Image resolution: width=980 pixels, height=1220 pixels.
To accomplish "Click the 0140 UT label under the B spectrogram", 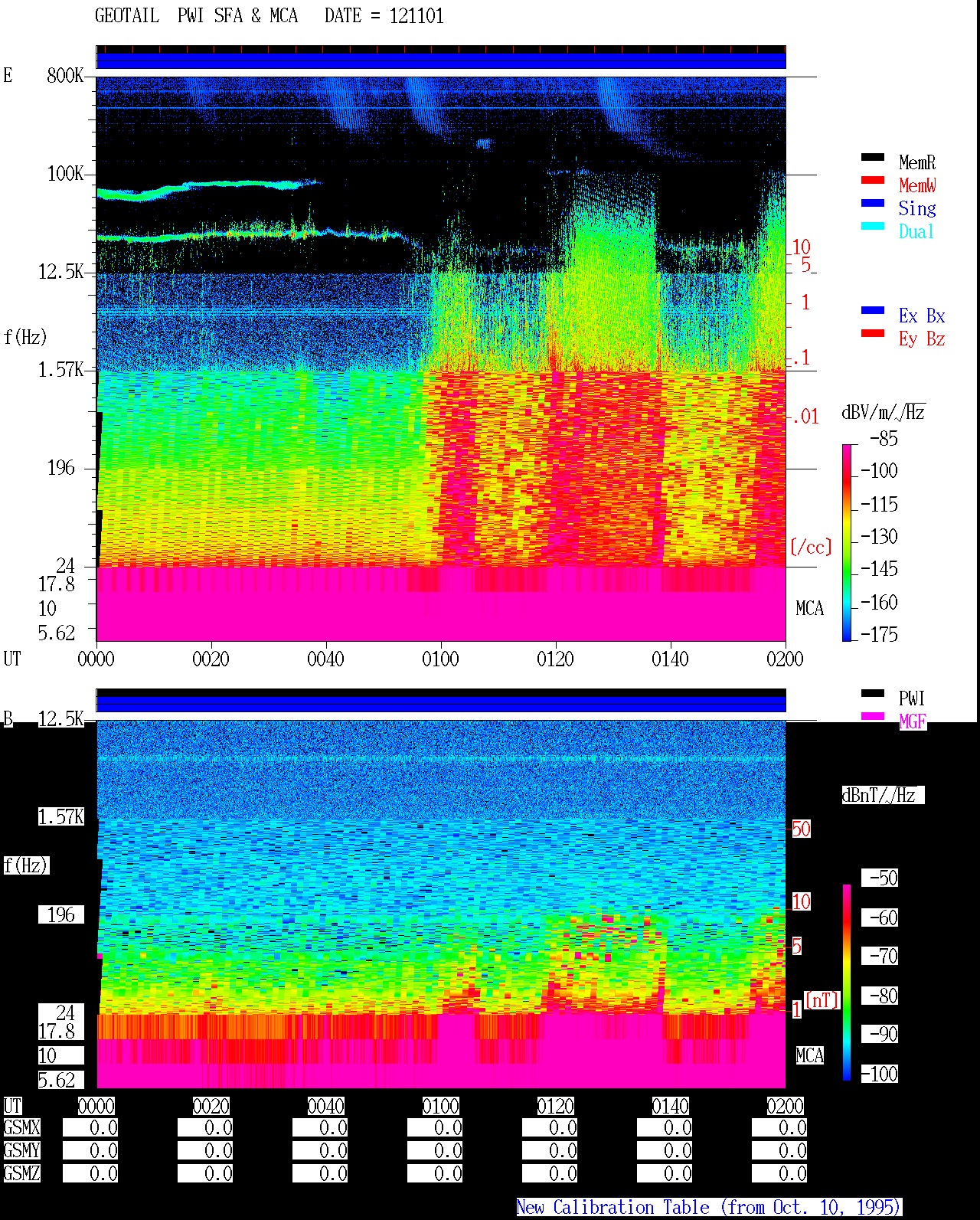I will click(x=670, y=1106).
